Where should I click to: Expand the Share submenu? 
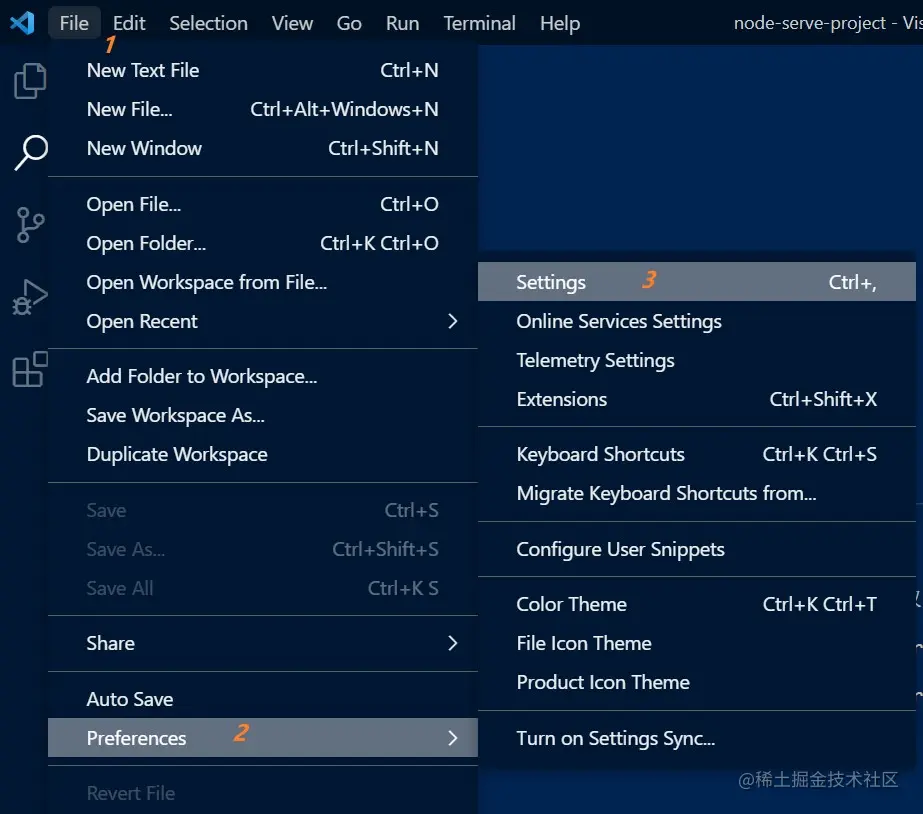263,643
